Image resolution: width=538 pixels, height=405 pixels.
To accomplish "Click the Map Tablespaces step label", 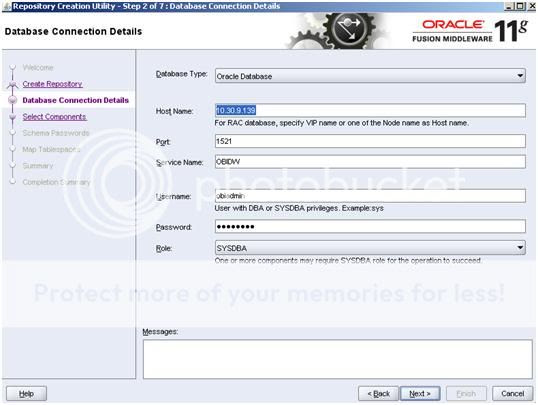I will 51,149.
